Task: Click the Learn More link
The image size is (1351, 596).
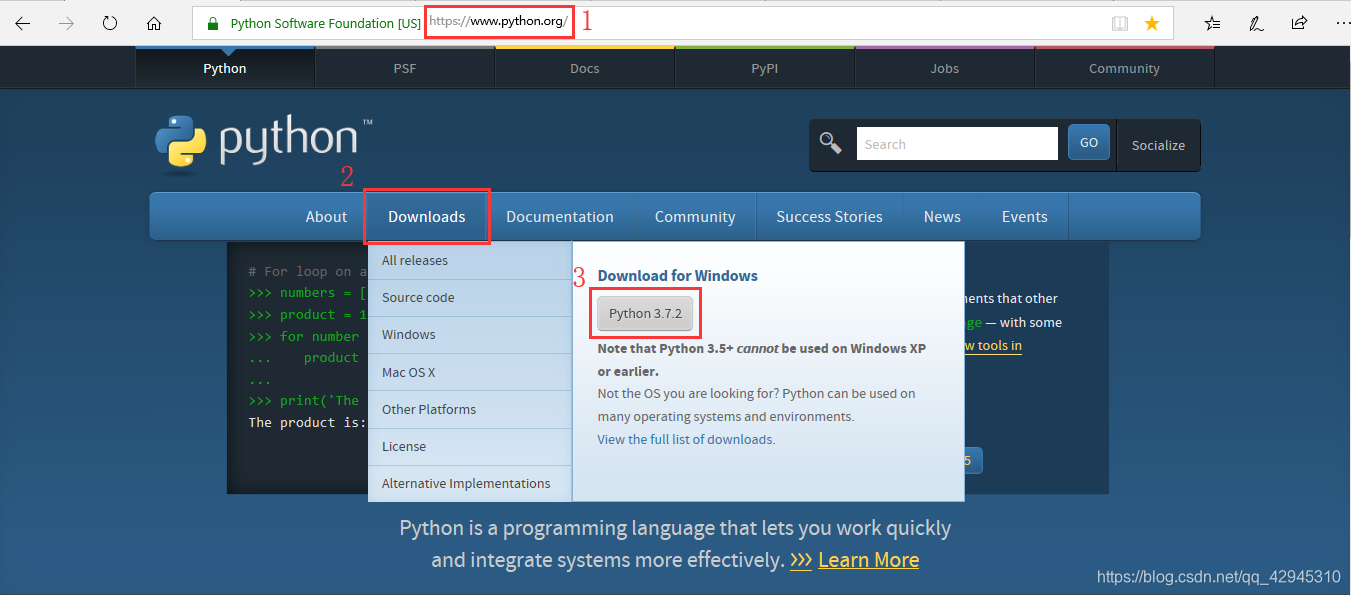Action: 868,560
